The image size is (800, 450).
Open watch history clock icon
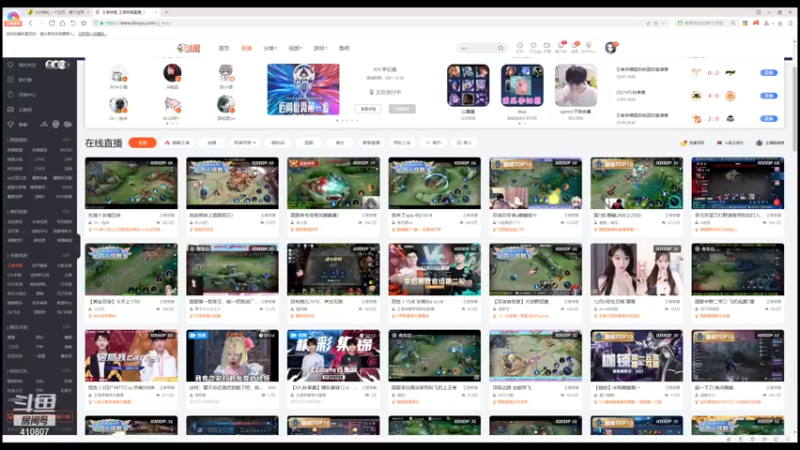(519, 46)
